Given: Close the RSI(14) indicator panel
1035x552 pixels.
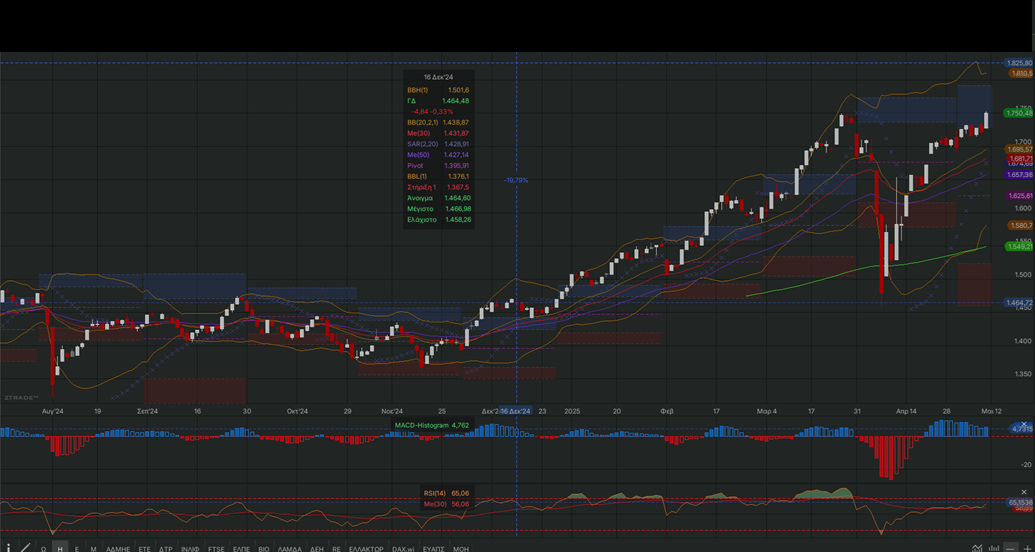Looking at the screenshot, I should [1024, 492].
